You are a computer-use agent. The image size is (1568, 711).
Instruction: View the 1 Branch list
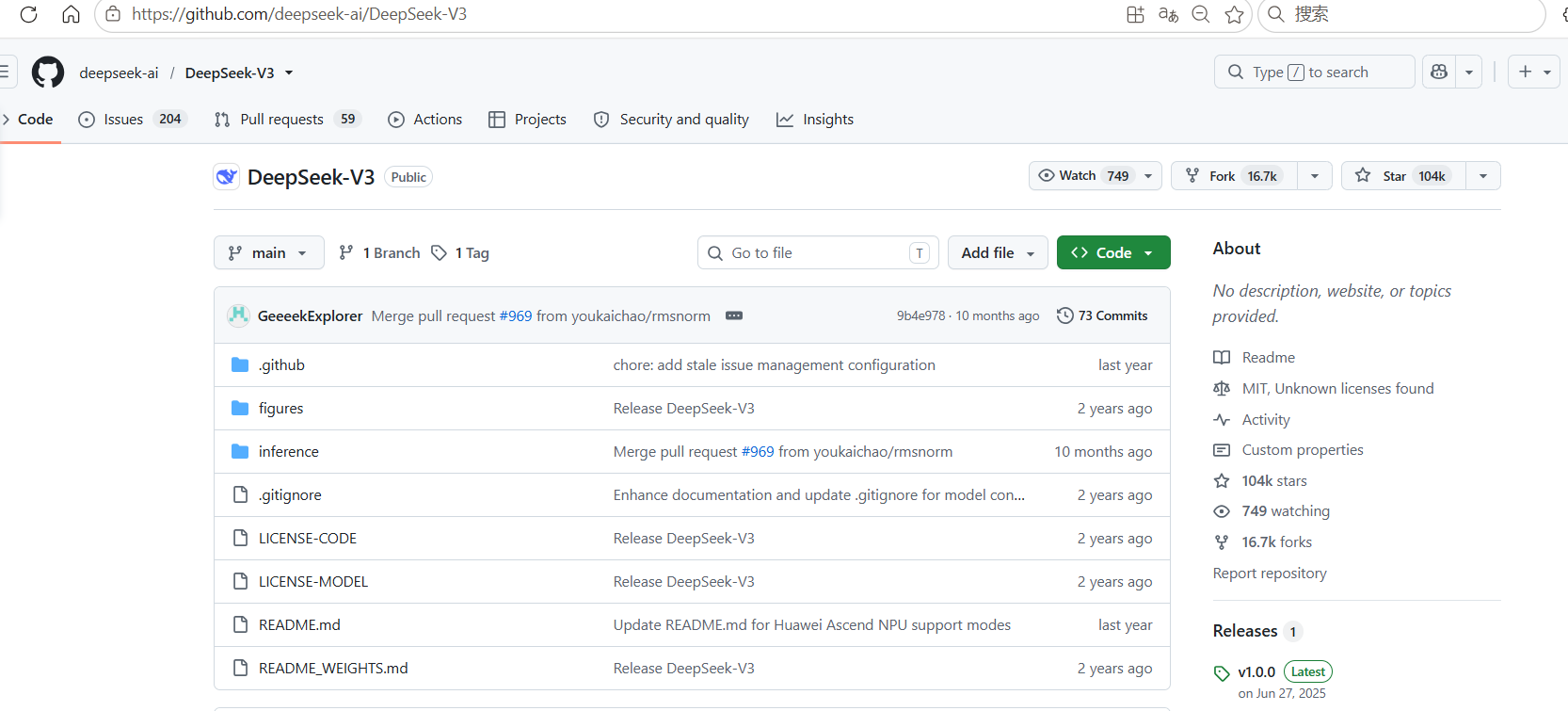[379, 252]
